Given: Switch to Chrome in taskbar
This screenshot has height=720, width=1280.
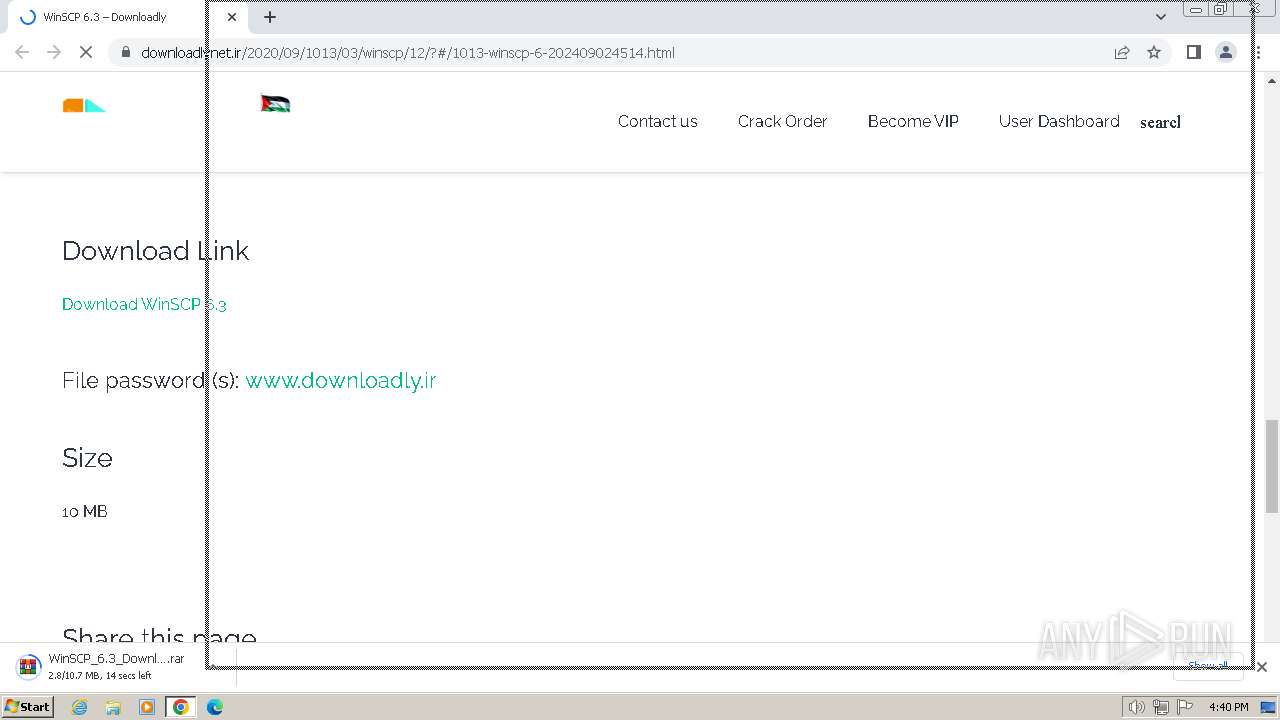Looking at the screenshot, I should tap(181, 707).
